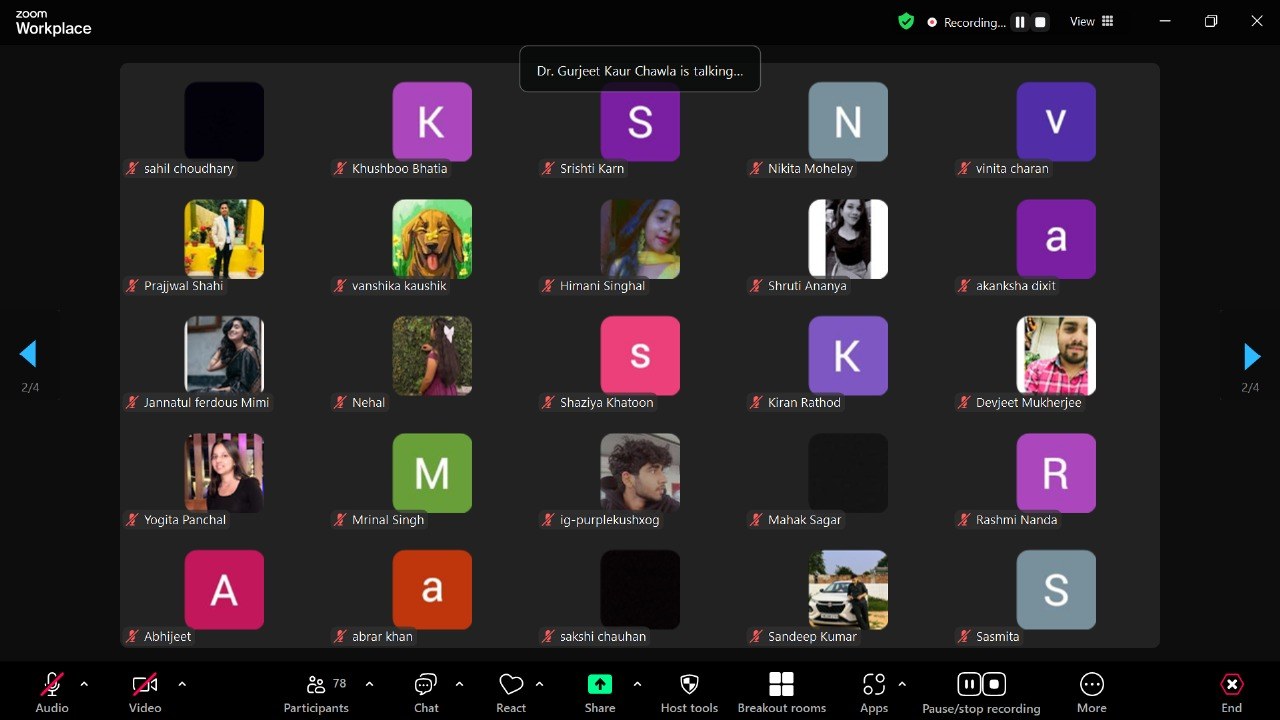This screenshot has width=1280, height=720.
Task: Pause recording in bottom toolbar
Action: point(969,684)
